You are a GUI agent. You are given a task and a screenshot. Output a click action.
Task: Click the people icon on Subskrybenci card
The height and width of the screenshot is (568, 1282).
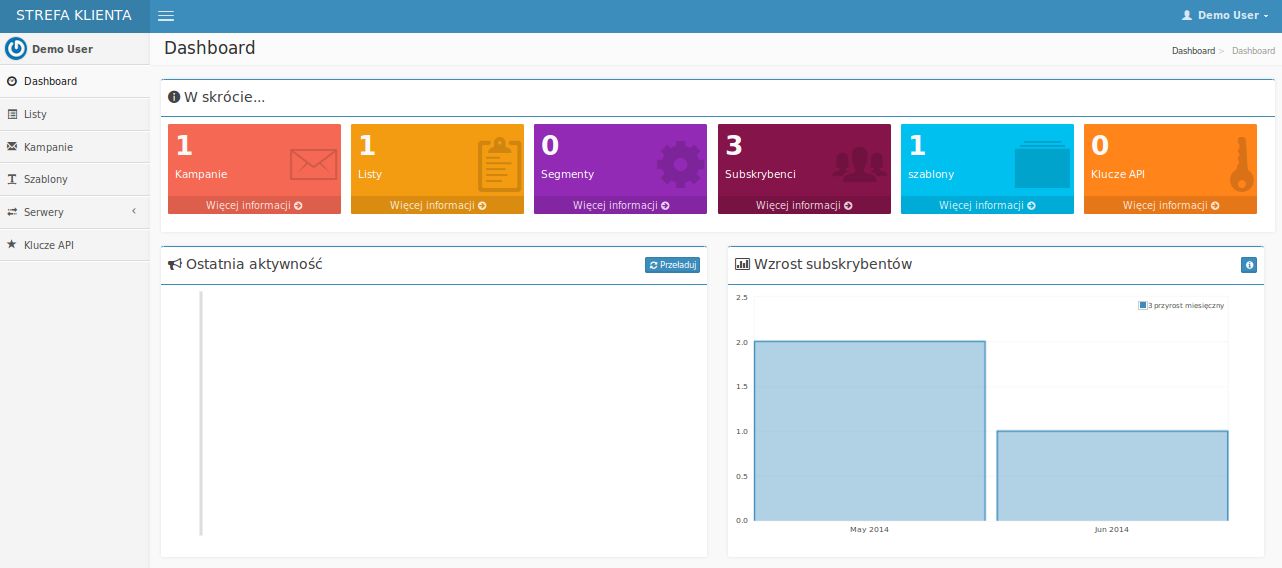click(860, 165)
